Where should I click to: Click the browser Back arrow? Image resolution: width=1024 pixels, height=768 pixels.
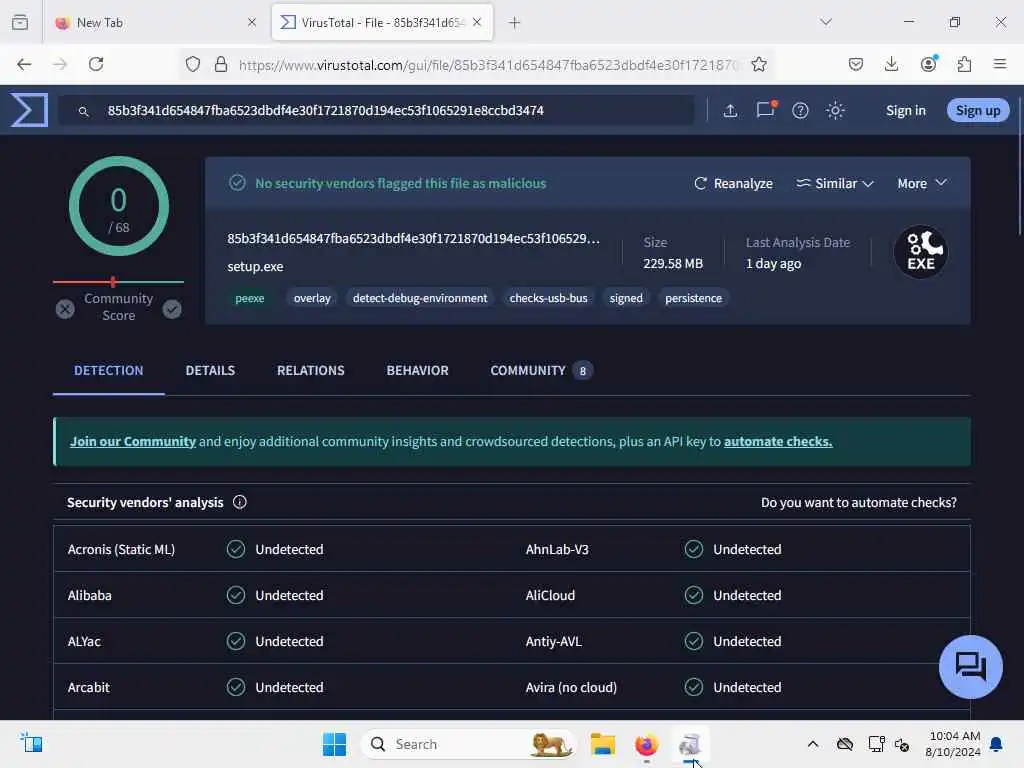tap(24, 64)
